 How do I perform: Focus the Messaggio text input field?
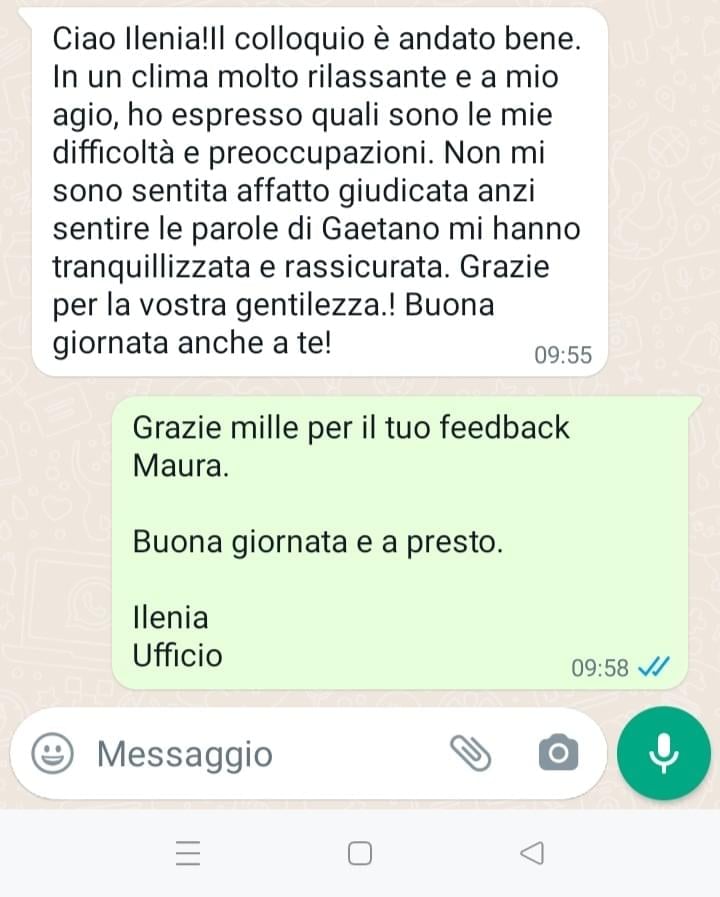coord(269,753)
